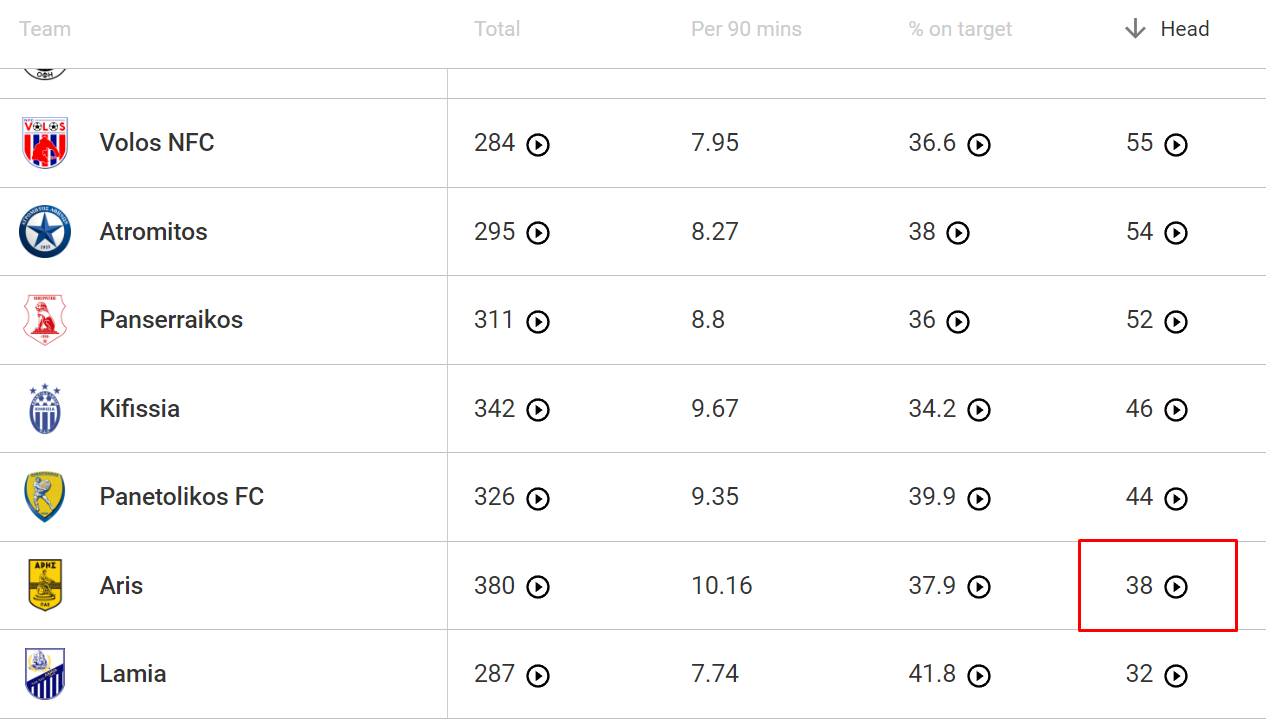Sort by Team column header
The width and height of the screenshot is (1266, 721).
click(45, 29)
